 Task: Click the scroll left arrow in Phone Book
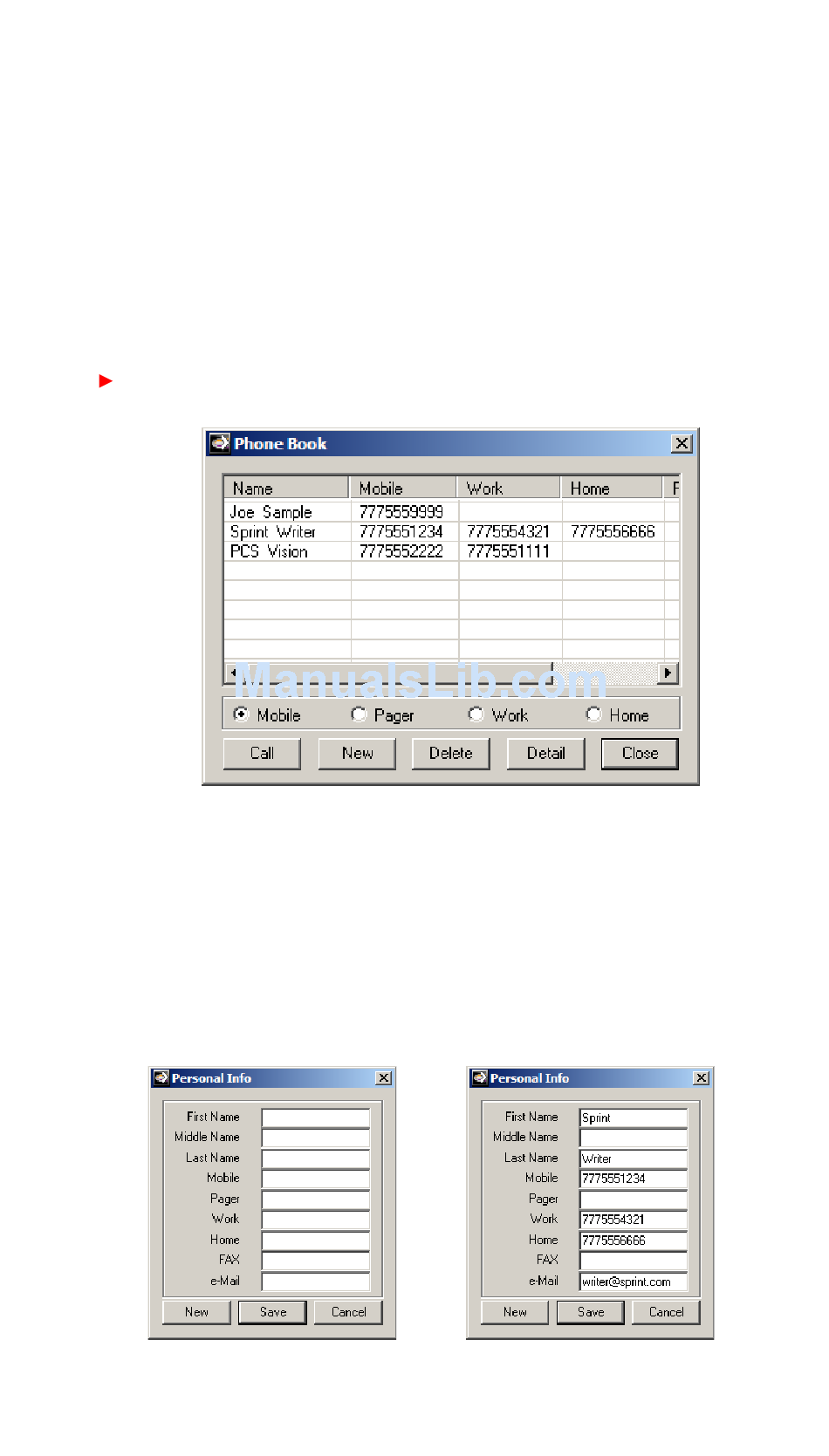pyautogui.click(x=232, y=673)
